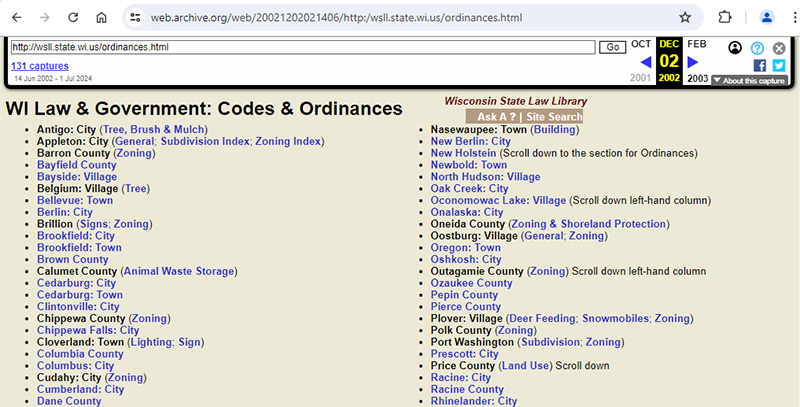The height and width of the screenshot is (407, 800).
Task: Open Antigo Tree, Brush & Mulch ordinance
Action: click(154, 130)
